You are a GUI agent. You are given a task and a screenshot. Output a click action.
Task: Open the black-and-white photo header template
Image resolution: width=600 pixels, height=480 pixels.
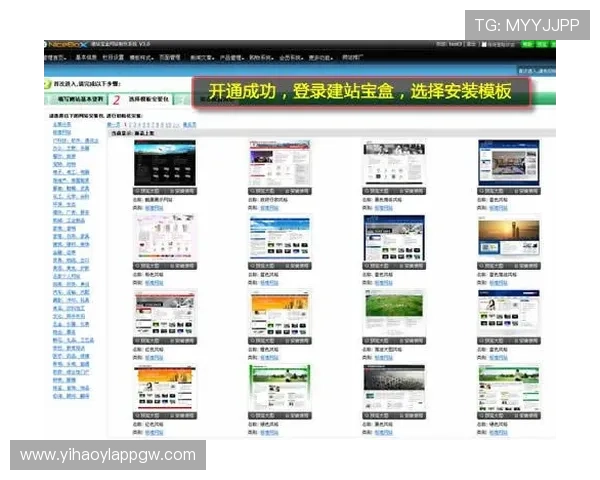[x=394, y=163]
